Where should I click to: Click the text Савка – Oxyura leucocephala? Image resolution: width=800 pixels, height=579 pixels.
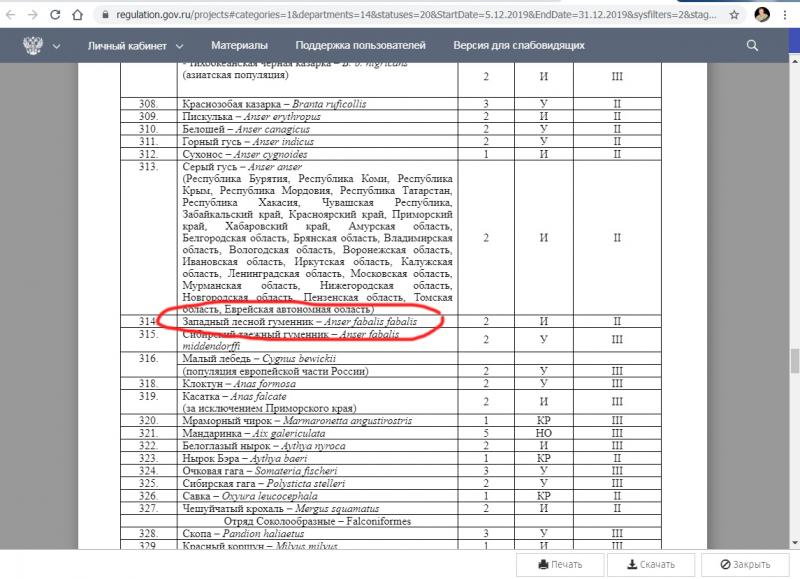[x=250, y=496]
